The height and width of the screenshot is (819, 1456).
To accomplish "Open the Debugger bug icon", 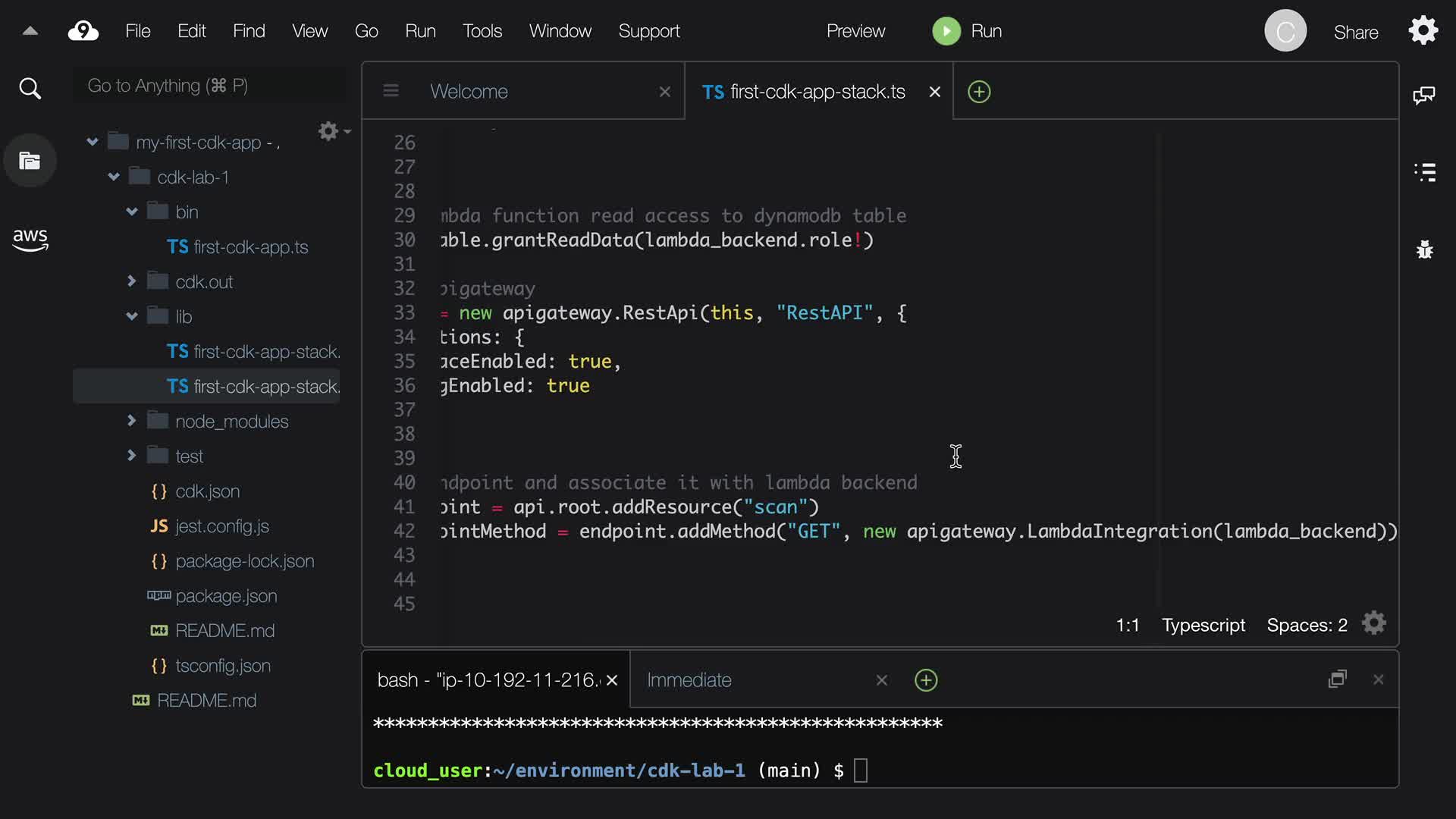I will (x=1425, y=249).
